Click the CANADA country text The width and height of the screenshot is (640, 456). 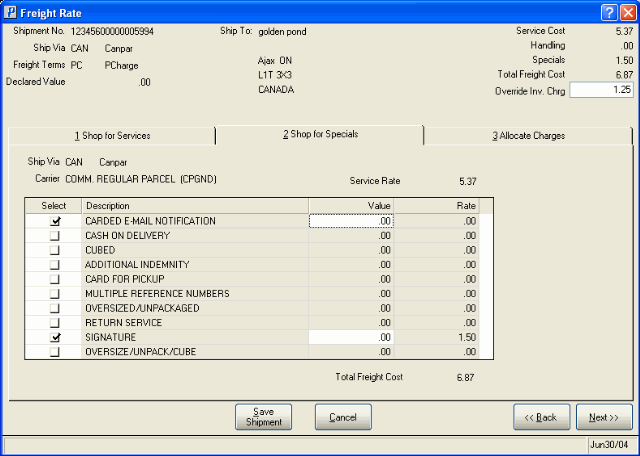click(x=276, y=90)
